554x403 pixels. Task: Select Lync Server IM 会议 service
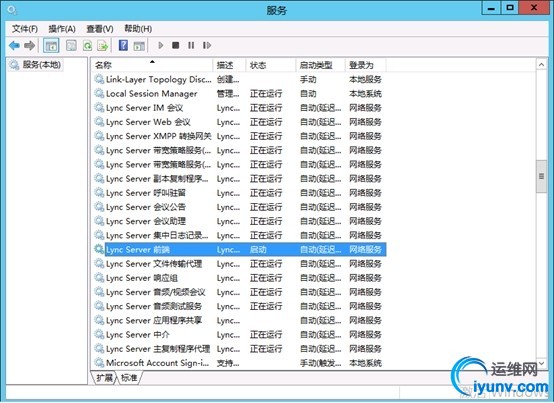point(239,108)
